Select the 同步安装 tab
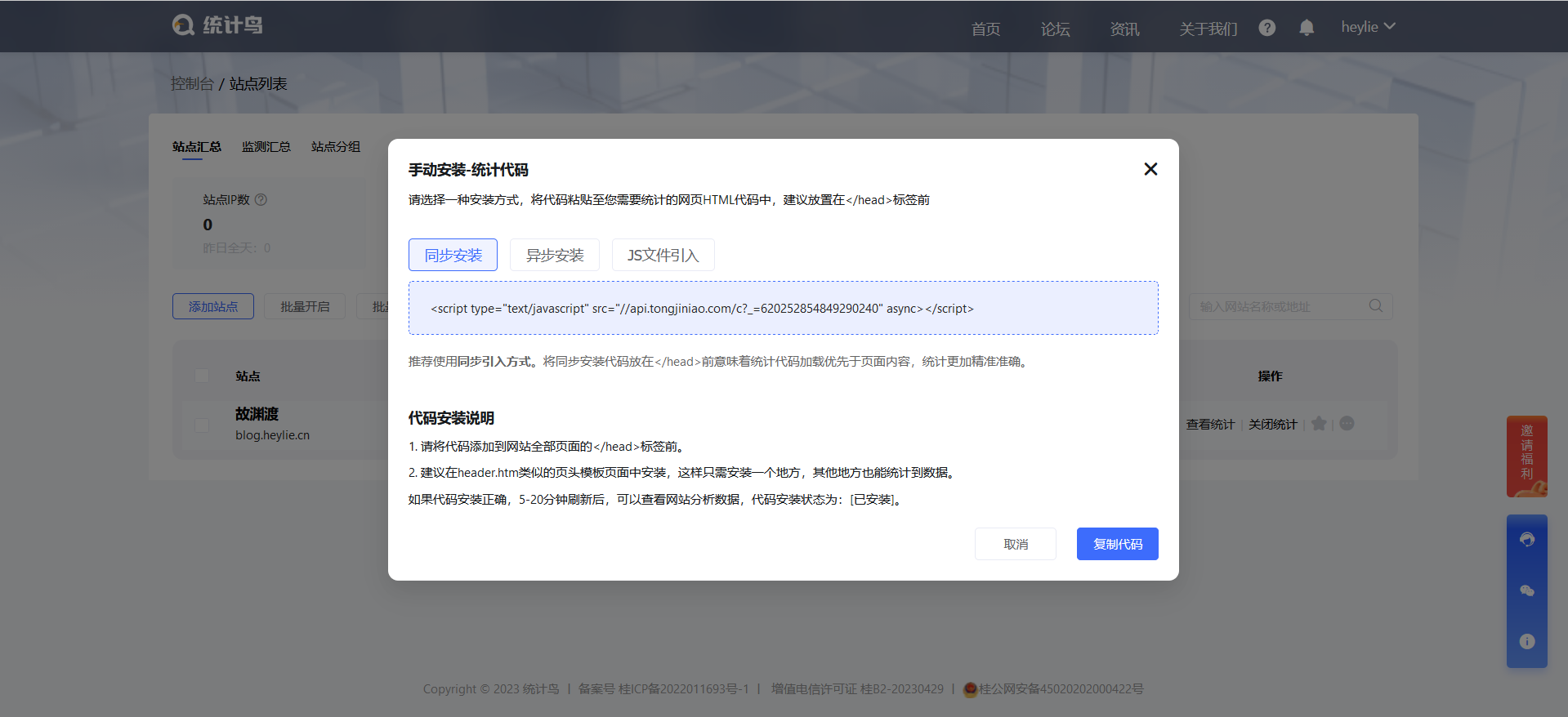1568x717 pixels. (x=453, y=255)
